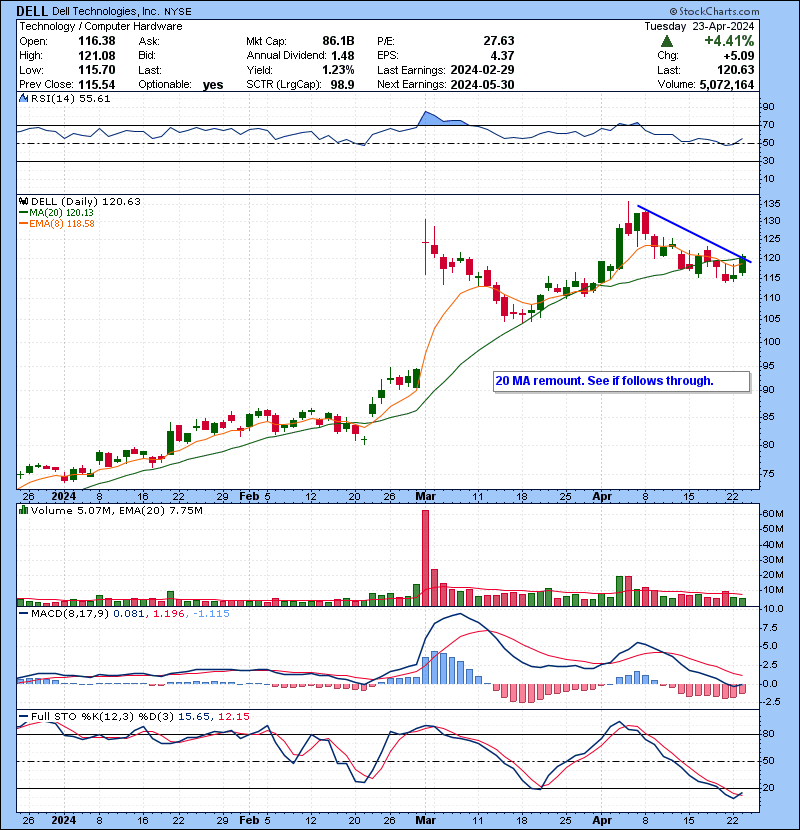Click the RSI(14) 55.61 panel label
Image resolution: width=800 pixels, height=830 pixels.
point(70,98)
